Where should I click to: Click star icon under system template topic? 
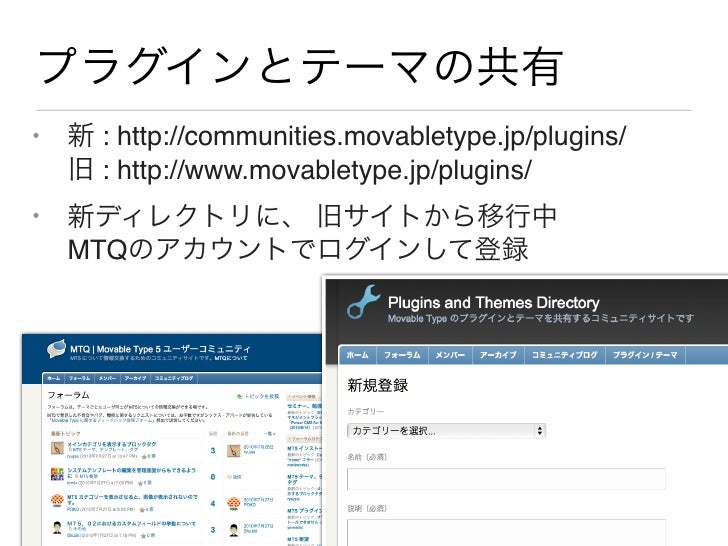(140, 483)
